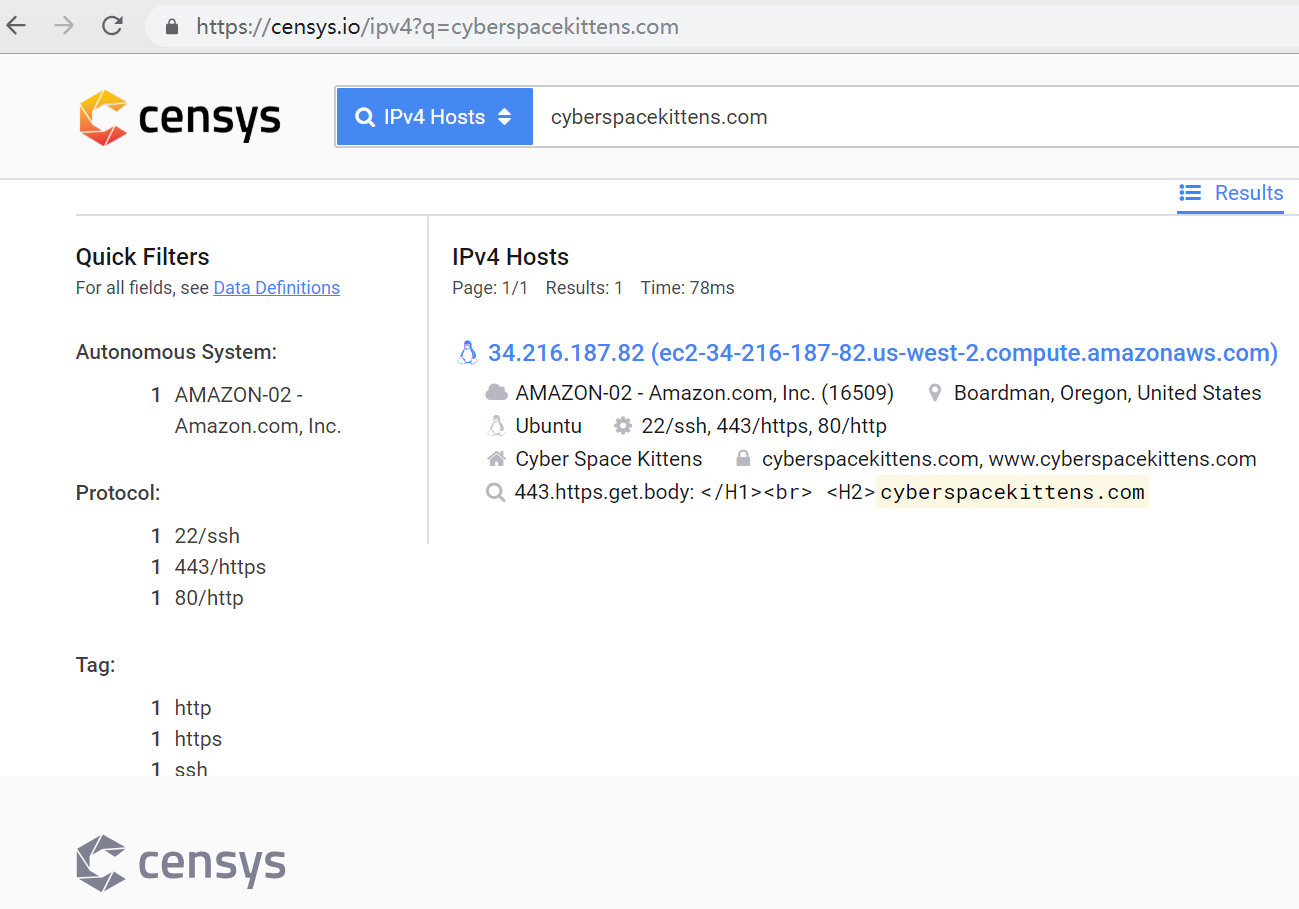Viewport: 1299px width, 909px height.
Task: Click the 'Boardman, Oregon, United States' text
Action: pyautogui.click(x=1108, y=393)
